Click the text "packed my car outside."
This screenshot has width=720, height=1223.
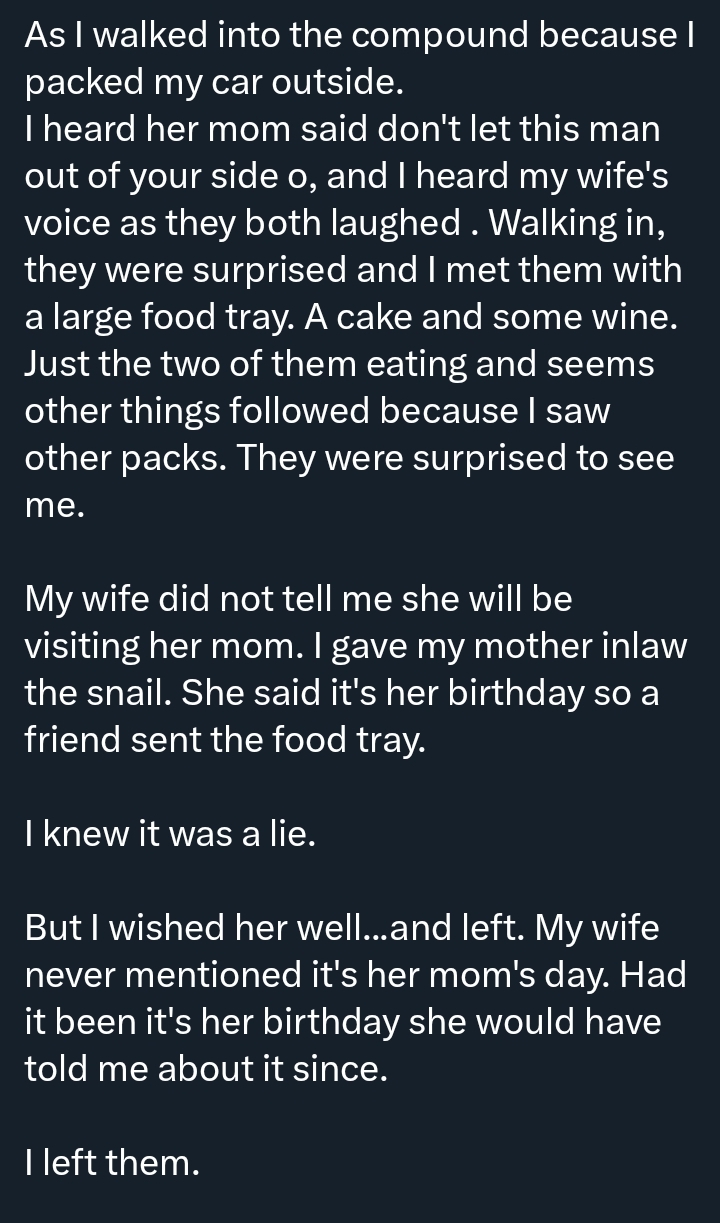(x=214, y=84)
